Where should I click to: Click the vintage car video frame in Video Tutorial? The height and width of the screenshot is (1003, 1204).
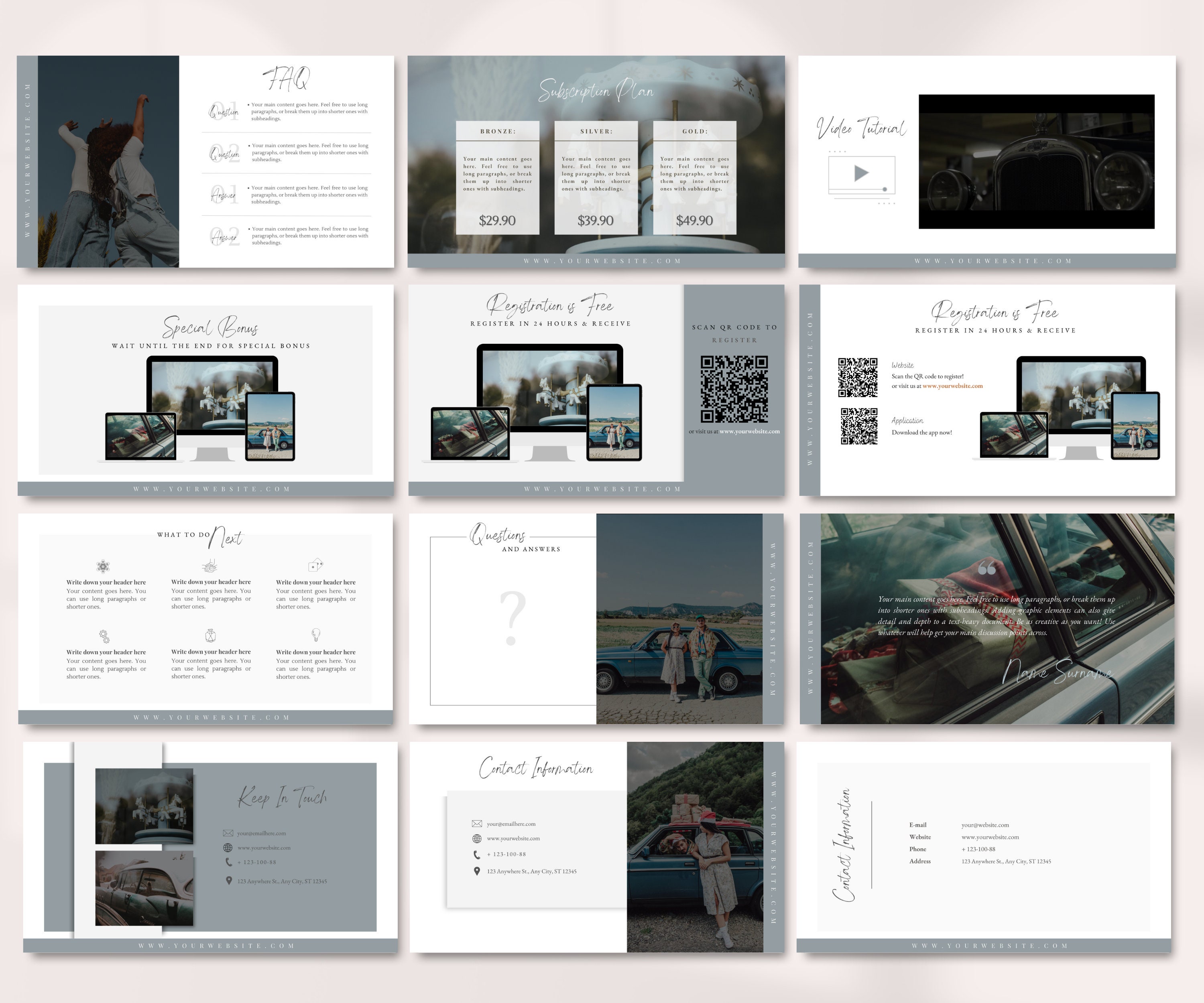click(x=1037, y=162)
